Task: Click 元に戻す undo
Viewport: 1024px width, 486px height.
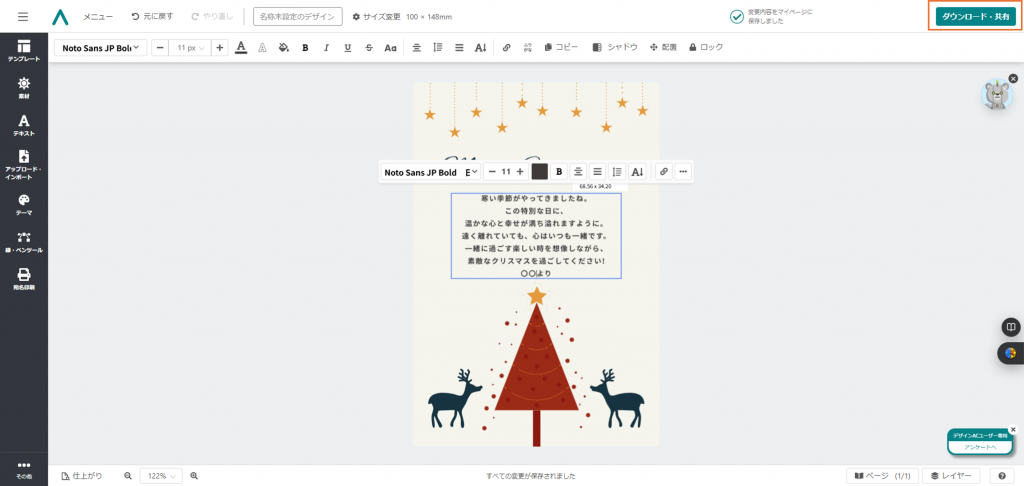Action: (x=153, y=16)
